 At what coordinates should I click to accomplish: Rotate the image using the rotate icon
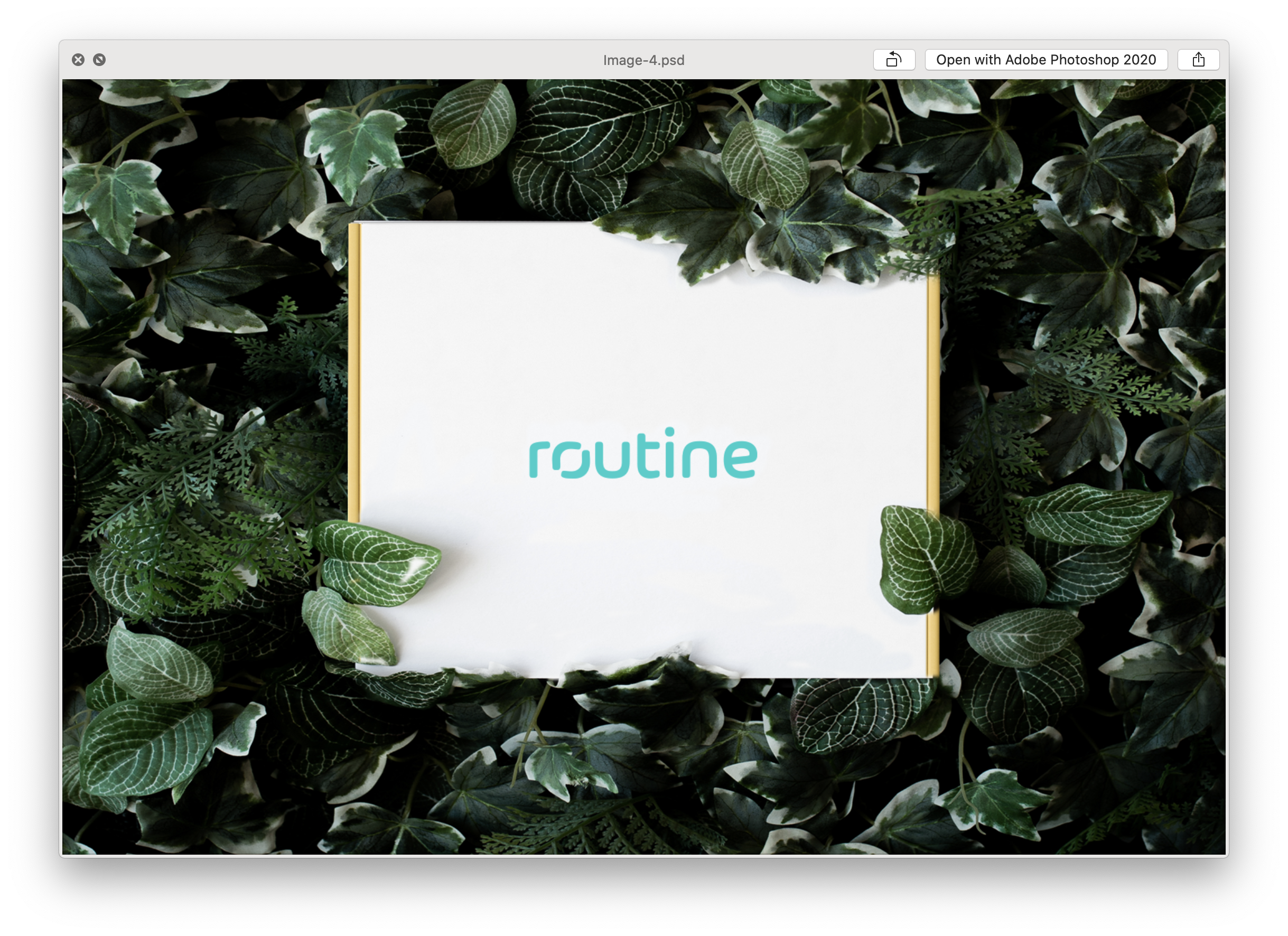[x=894, y=60]
